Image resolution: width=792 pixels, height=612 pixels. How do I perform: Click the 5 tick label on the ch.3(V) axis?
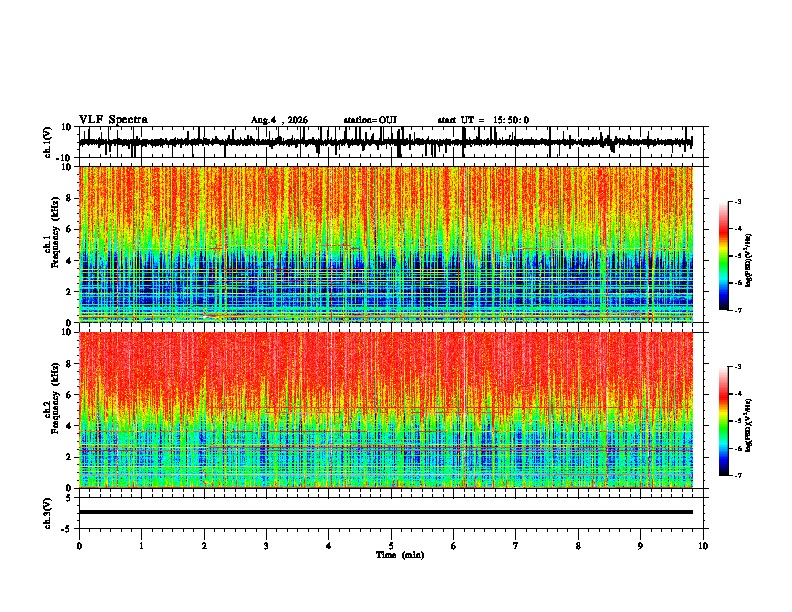pyautogui.click(x=69, y=498)
